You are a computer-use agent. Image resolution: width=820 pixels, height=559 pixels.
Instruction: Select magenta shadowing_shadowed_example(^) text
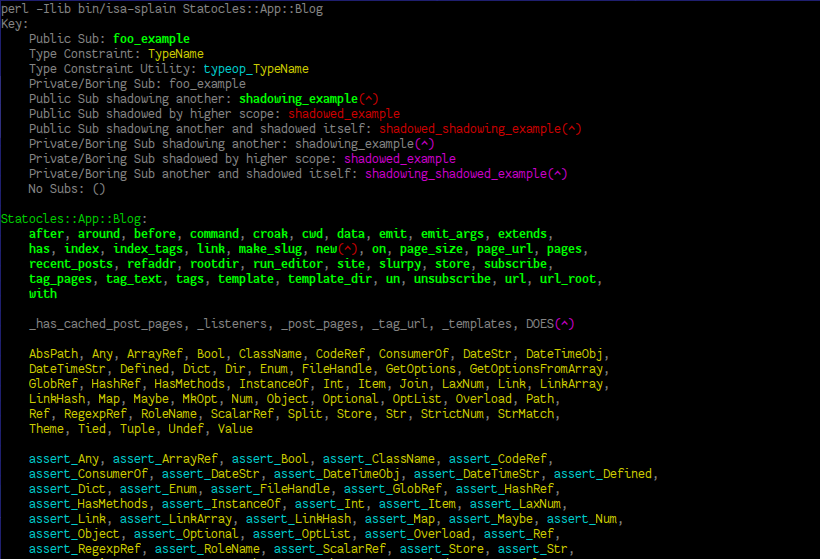click(x=466, y=174)
